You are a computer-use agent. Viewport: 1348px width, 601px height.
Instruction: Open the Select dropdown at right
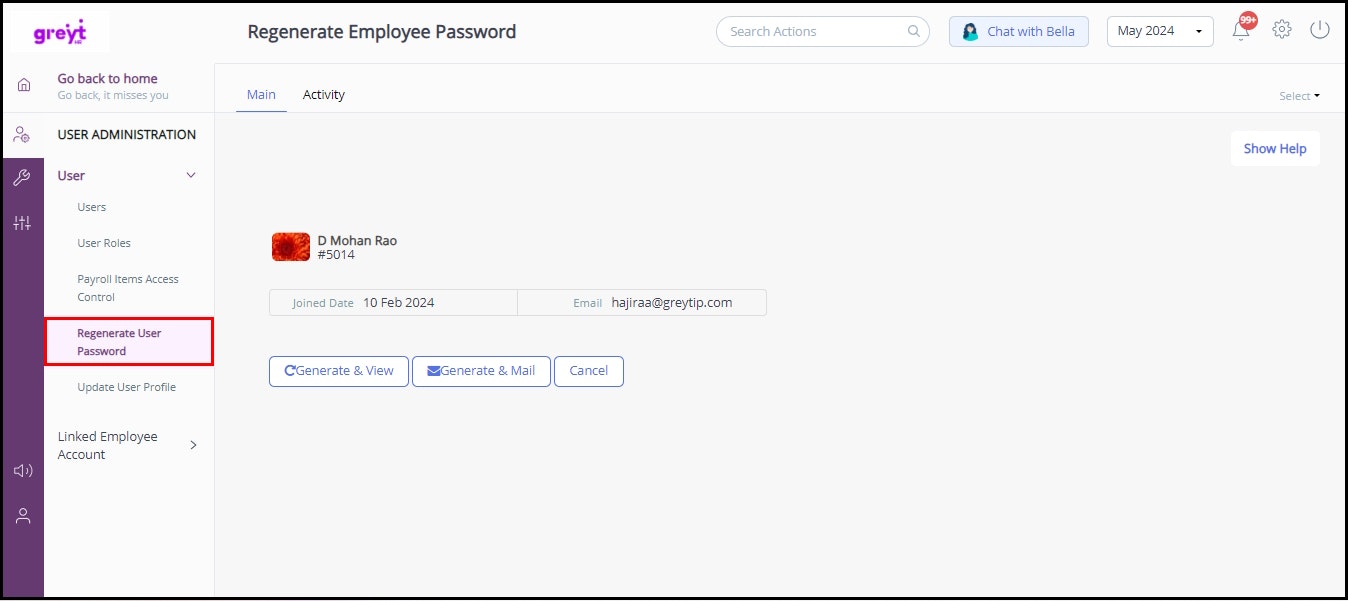point(1299,96)
